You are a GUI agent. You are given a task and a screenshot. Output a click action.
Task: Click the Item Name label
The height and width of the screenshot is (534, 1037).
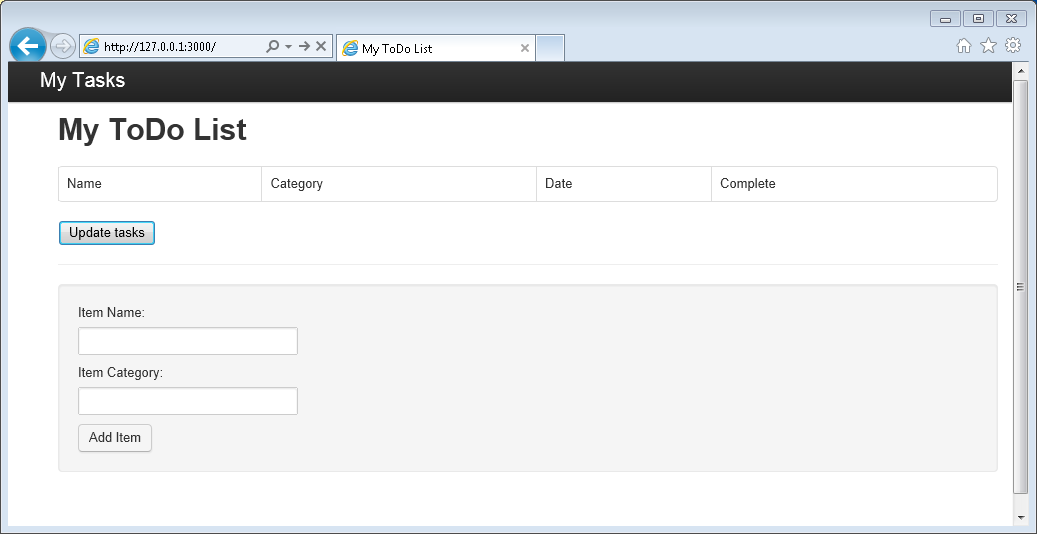[x=111, y=313]
